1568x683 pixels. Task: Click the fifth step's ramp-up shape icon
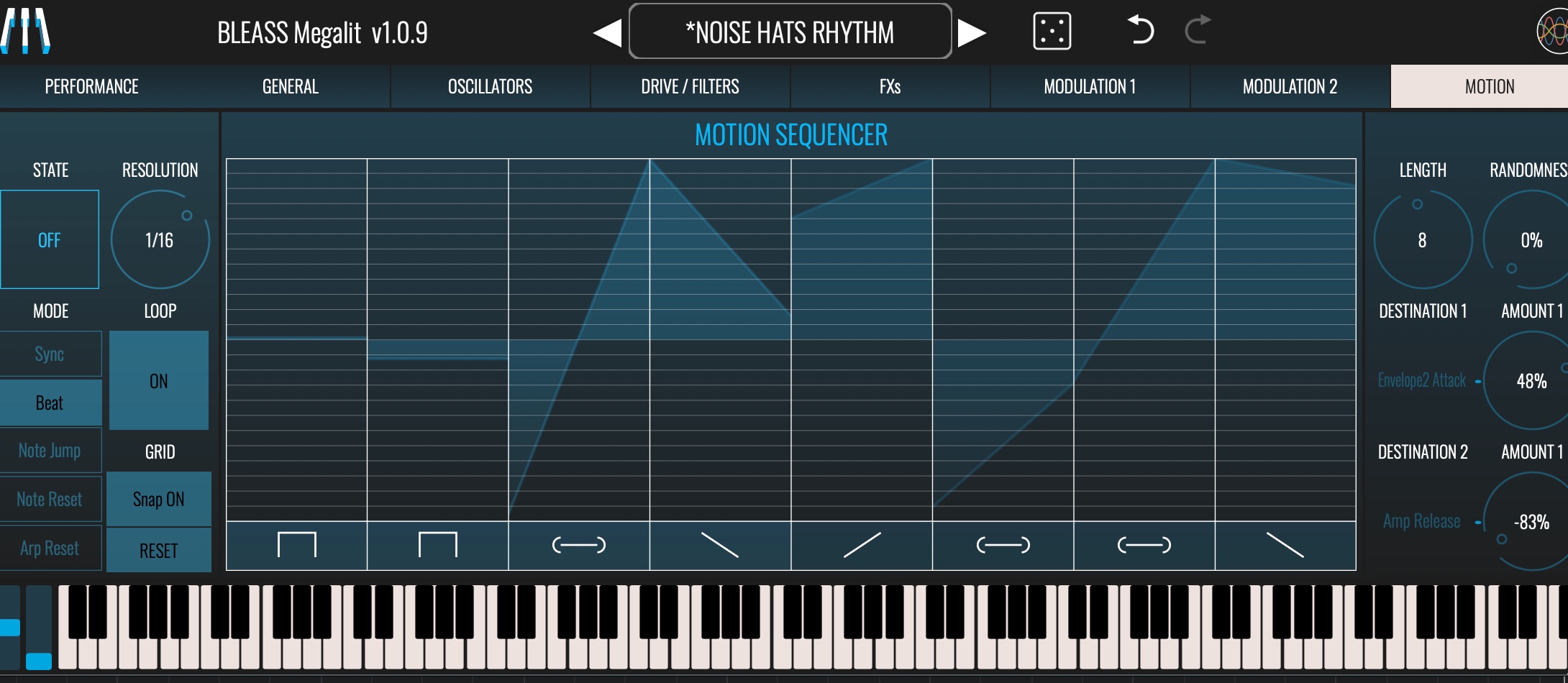862,546
